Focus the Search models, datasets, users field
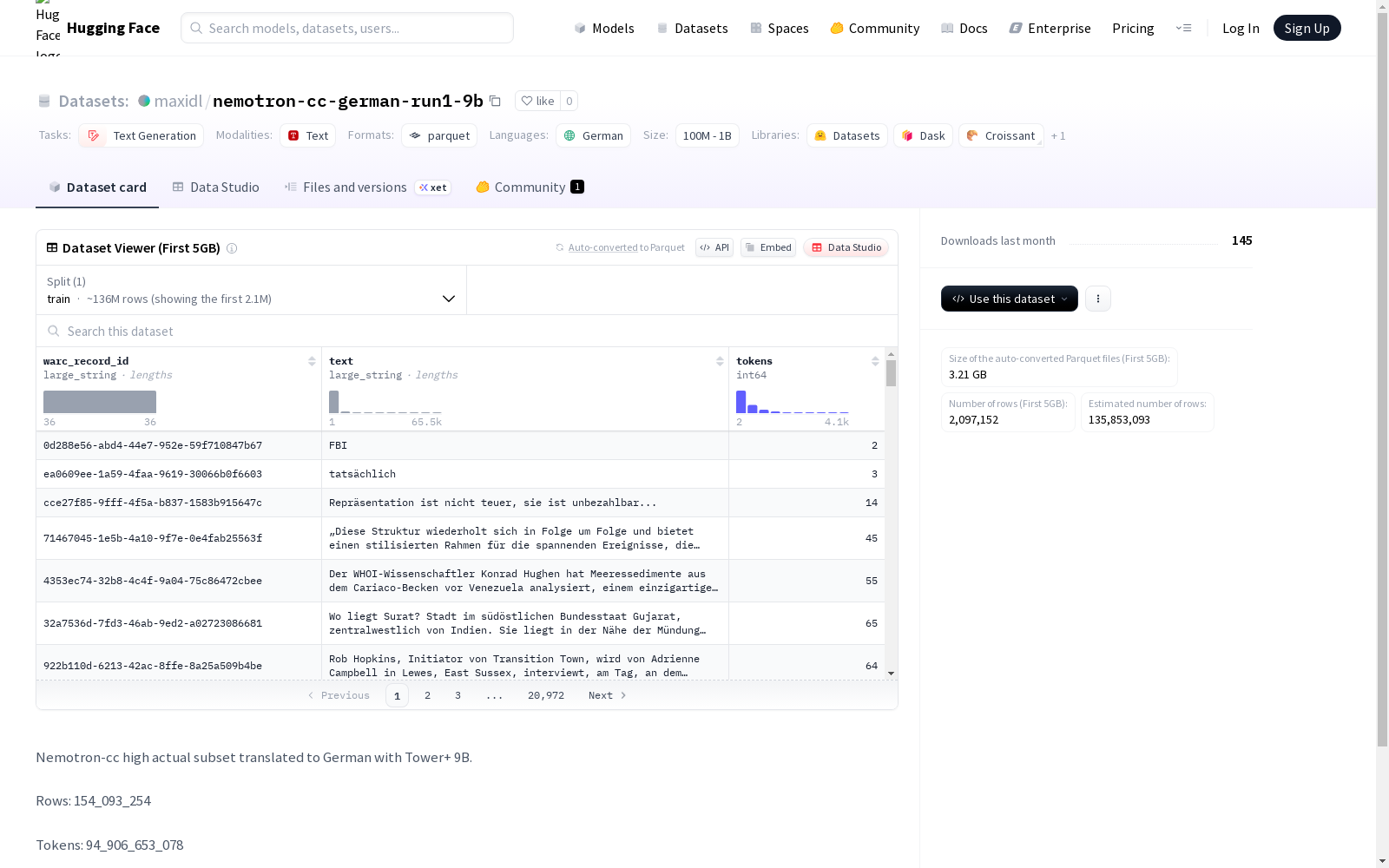This screenshot has width=1389, height=868. tap(347, 28)
